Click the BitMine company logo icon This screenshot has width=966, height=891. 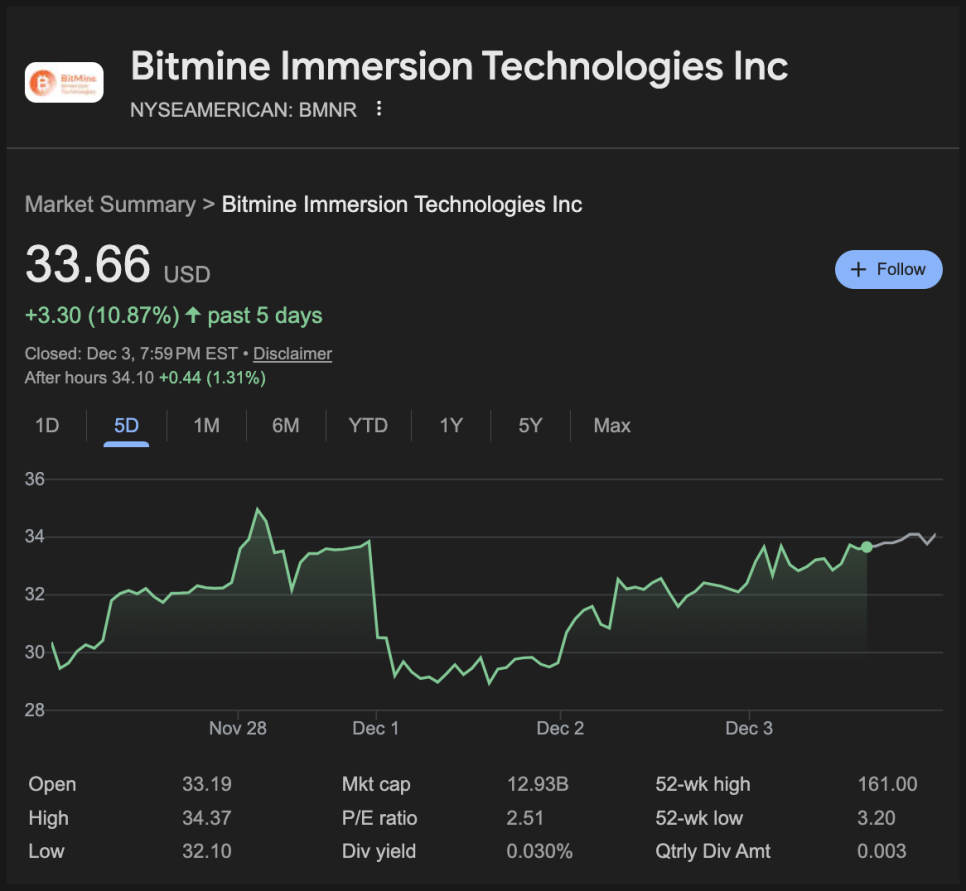coord(64,83)
